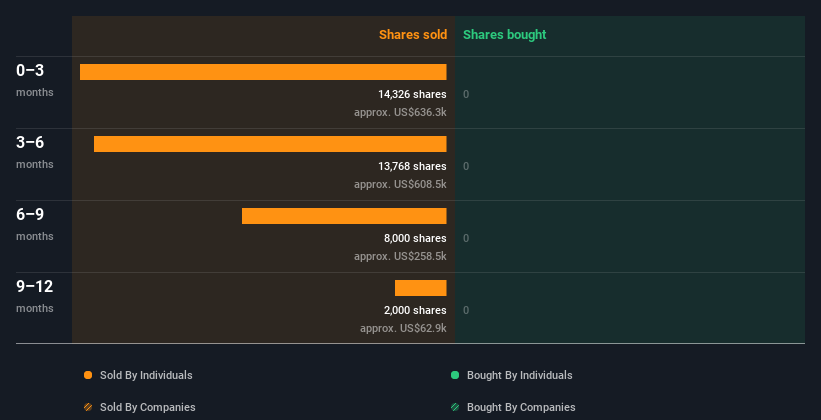Click the 9–12 months row label
This screenshot has width=821, height=420.
coord(35,296)
